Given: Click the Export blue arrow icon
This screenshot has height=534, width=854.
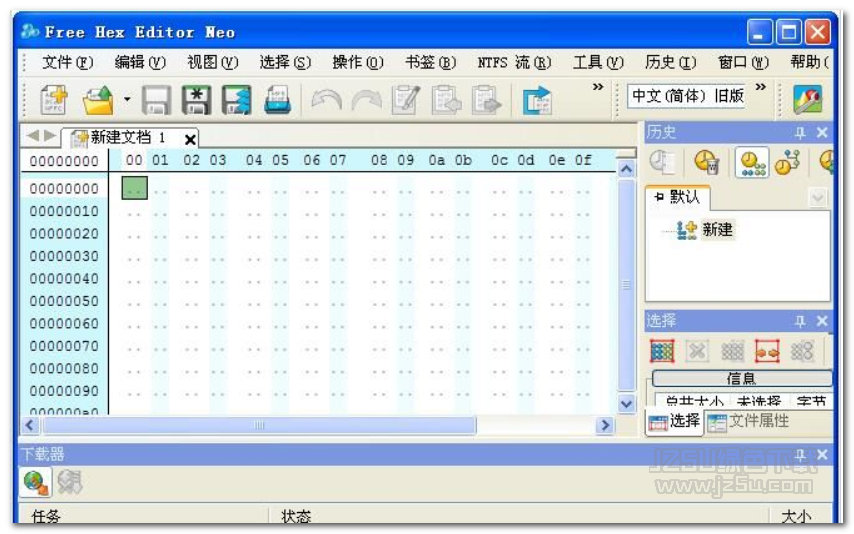Looking at the screenshot, I should point(538,100).
